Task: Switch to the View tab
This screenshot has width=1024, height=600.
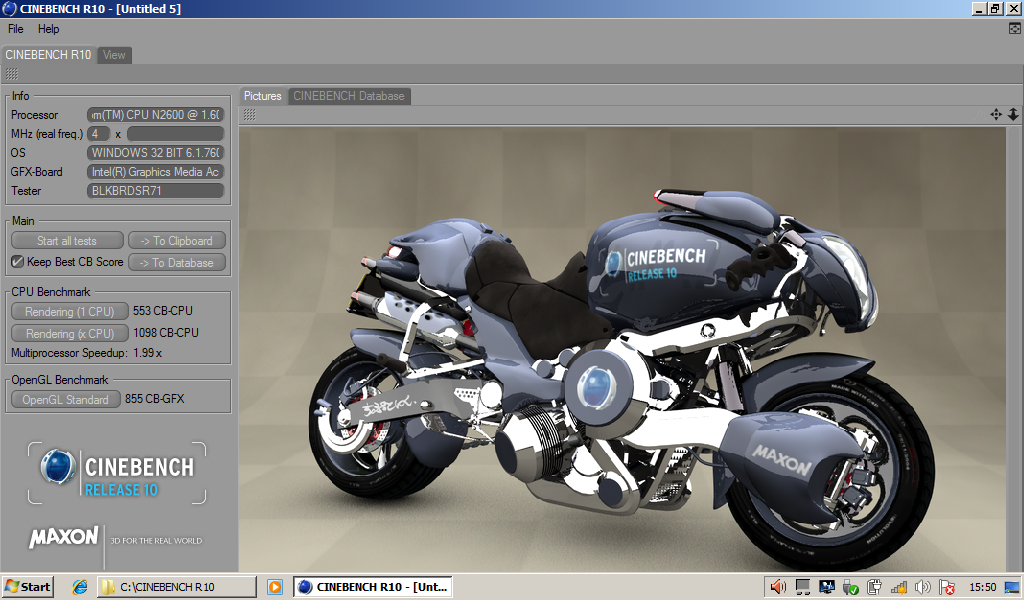Action: [x=114, y=55]
